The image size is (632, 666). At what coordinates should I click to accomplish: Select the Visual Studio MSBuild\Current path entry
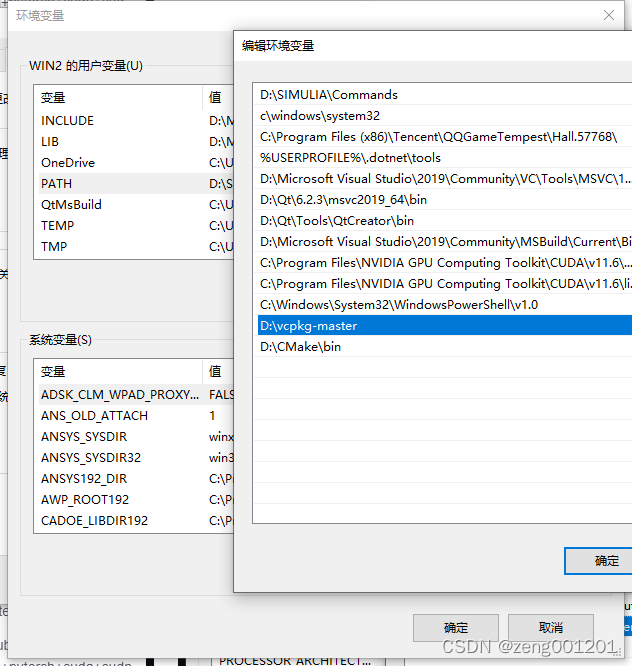pyautogui.click(x=443, y=242)
